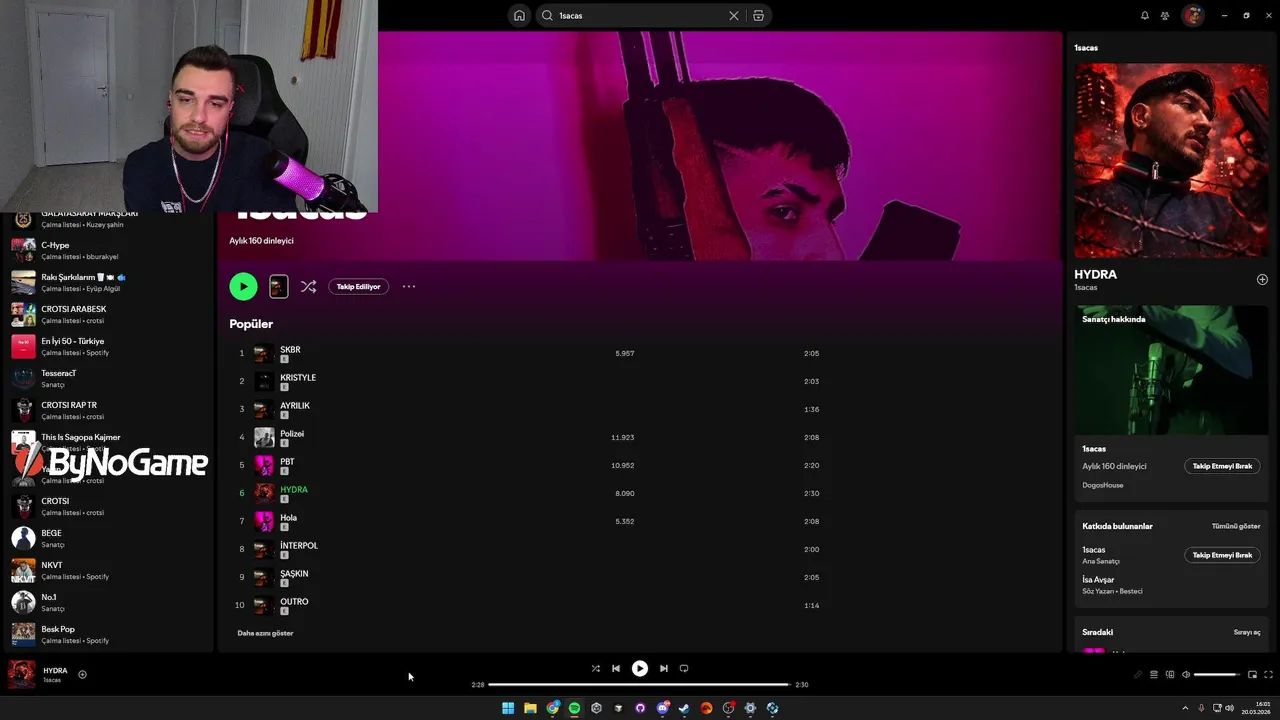Viewport: 1280px width, 720px height.
Task: Open the NKVT playlist in the sidebar
Action: (108, 570)
